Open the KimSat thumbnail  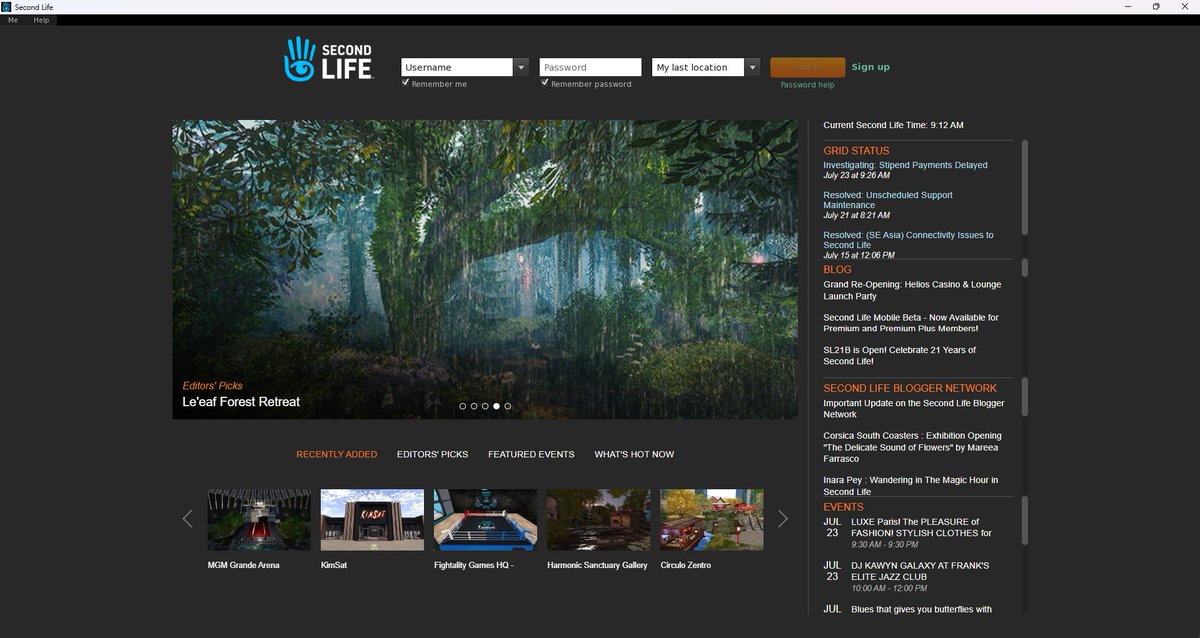tap(372, 519)
